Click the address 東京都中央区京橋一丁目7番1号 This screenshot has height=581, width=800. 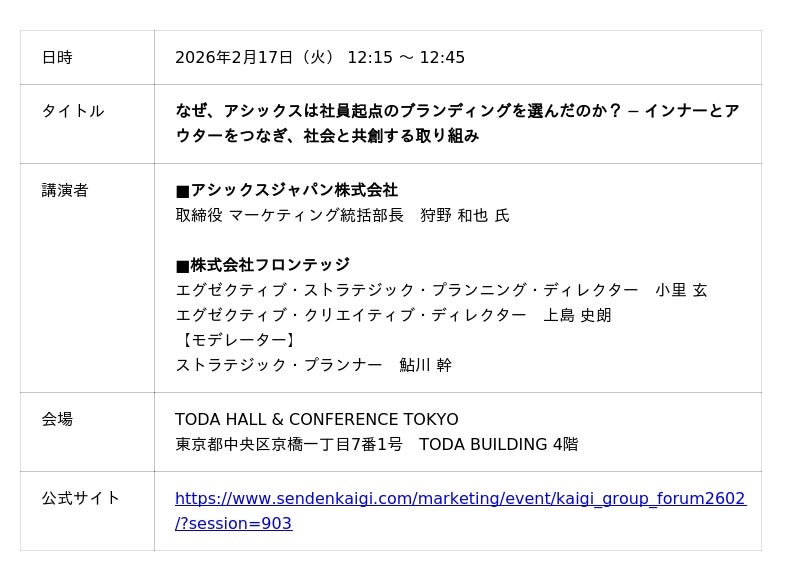[289, 445]
